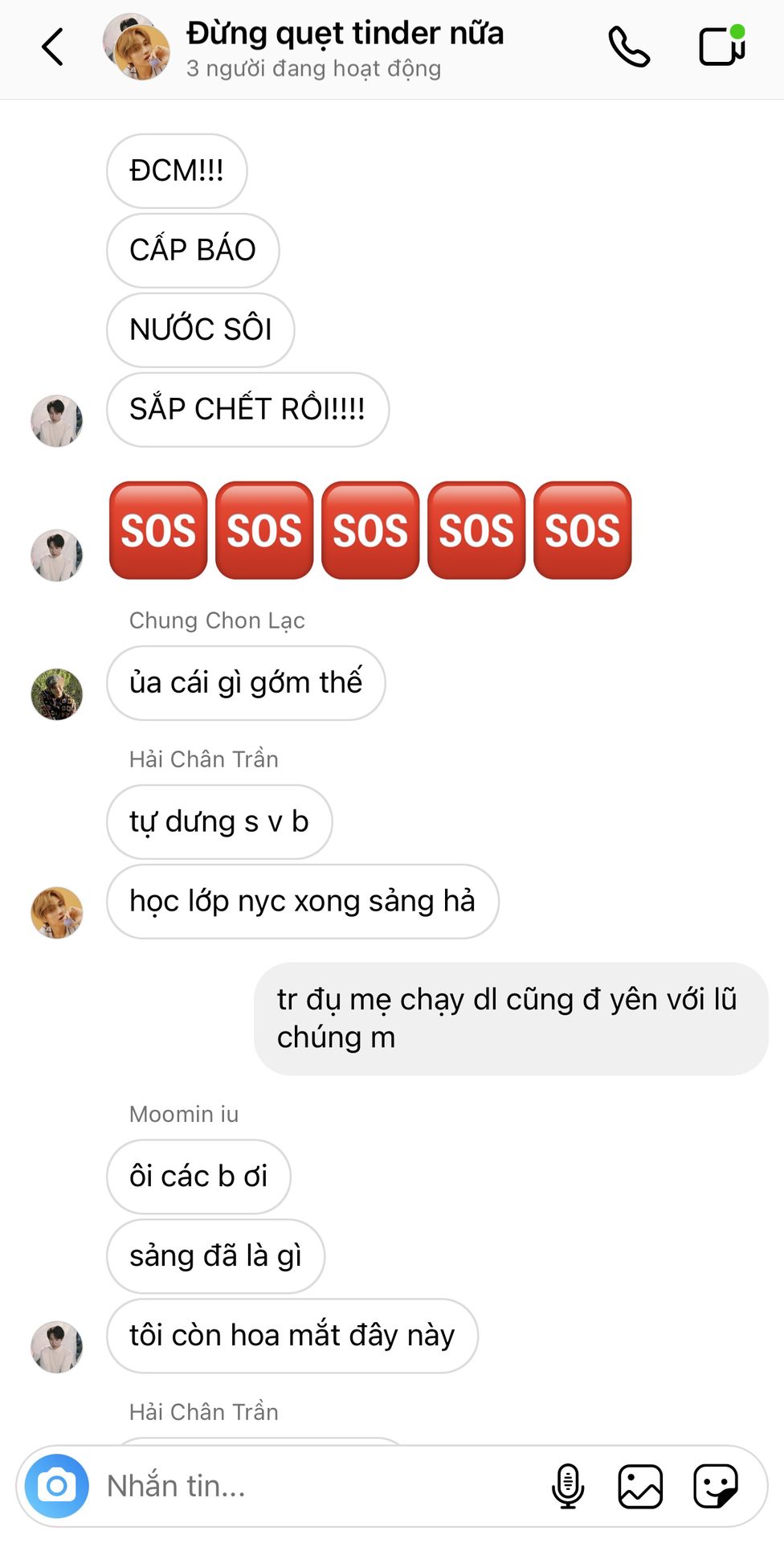
Task: Select the sent message 'tr đụ mẹ chạy dl'
Action: 511,1019
